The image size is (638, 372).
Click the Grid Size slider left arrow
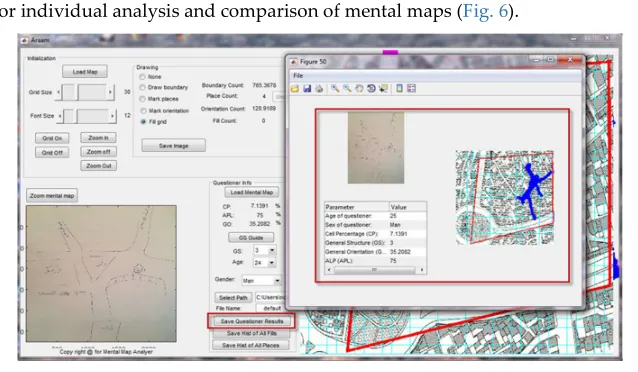click(59, 92)
